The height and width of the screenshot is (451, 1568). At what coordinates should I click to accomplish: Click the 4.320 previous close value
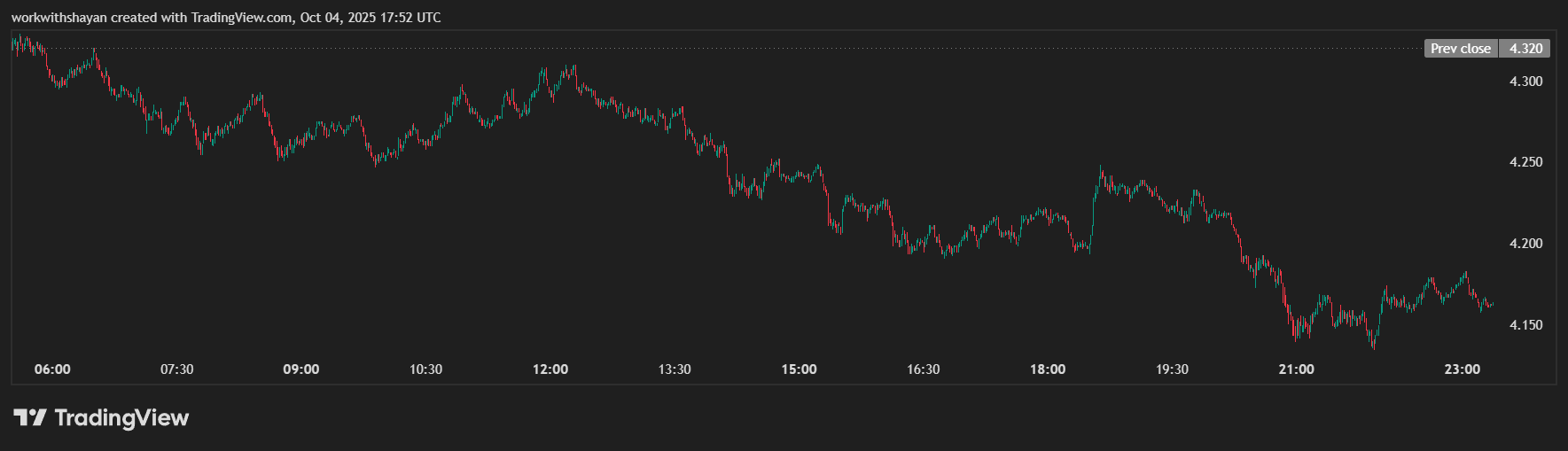click(1525, 49)
